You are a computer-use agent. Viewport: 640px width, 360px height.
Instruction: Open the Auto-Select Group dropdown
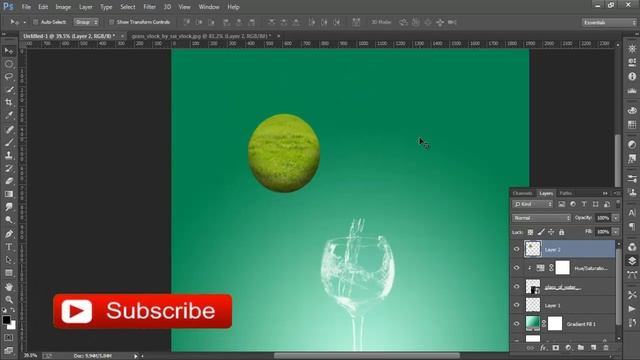pyautogui.click(x=86, y=22)
